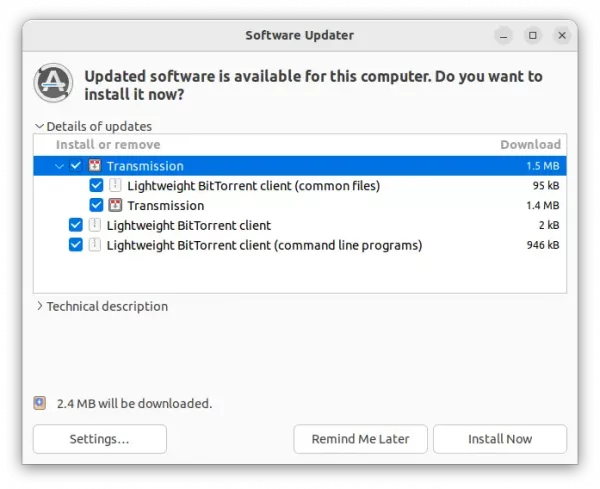Toggle the Lightweight BitTorrent client checkbox
Viewport: 600px width, 489px height.
76,225
